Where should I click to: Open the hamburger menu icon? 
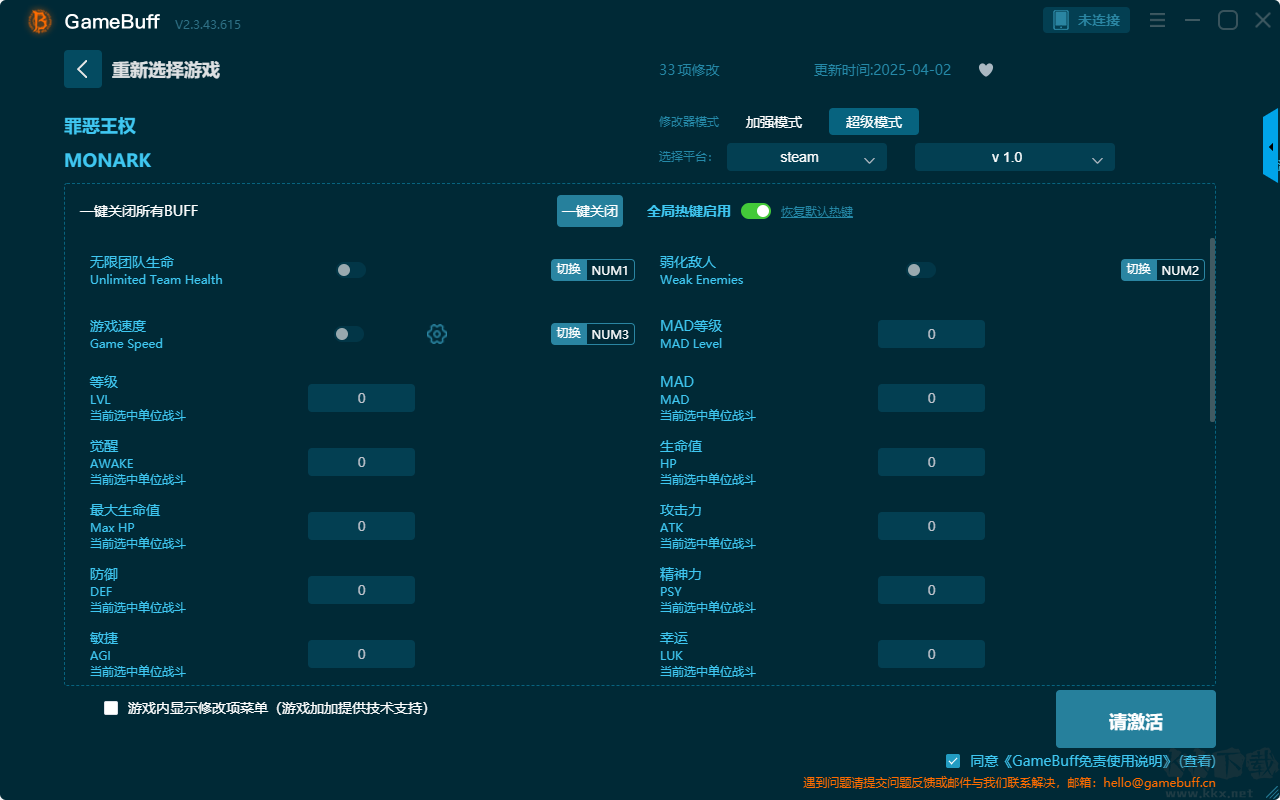click(x=1157, y=20)
